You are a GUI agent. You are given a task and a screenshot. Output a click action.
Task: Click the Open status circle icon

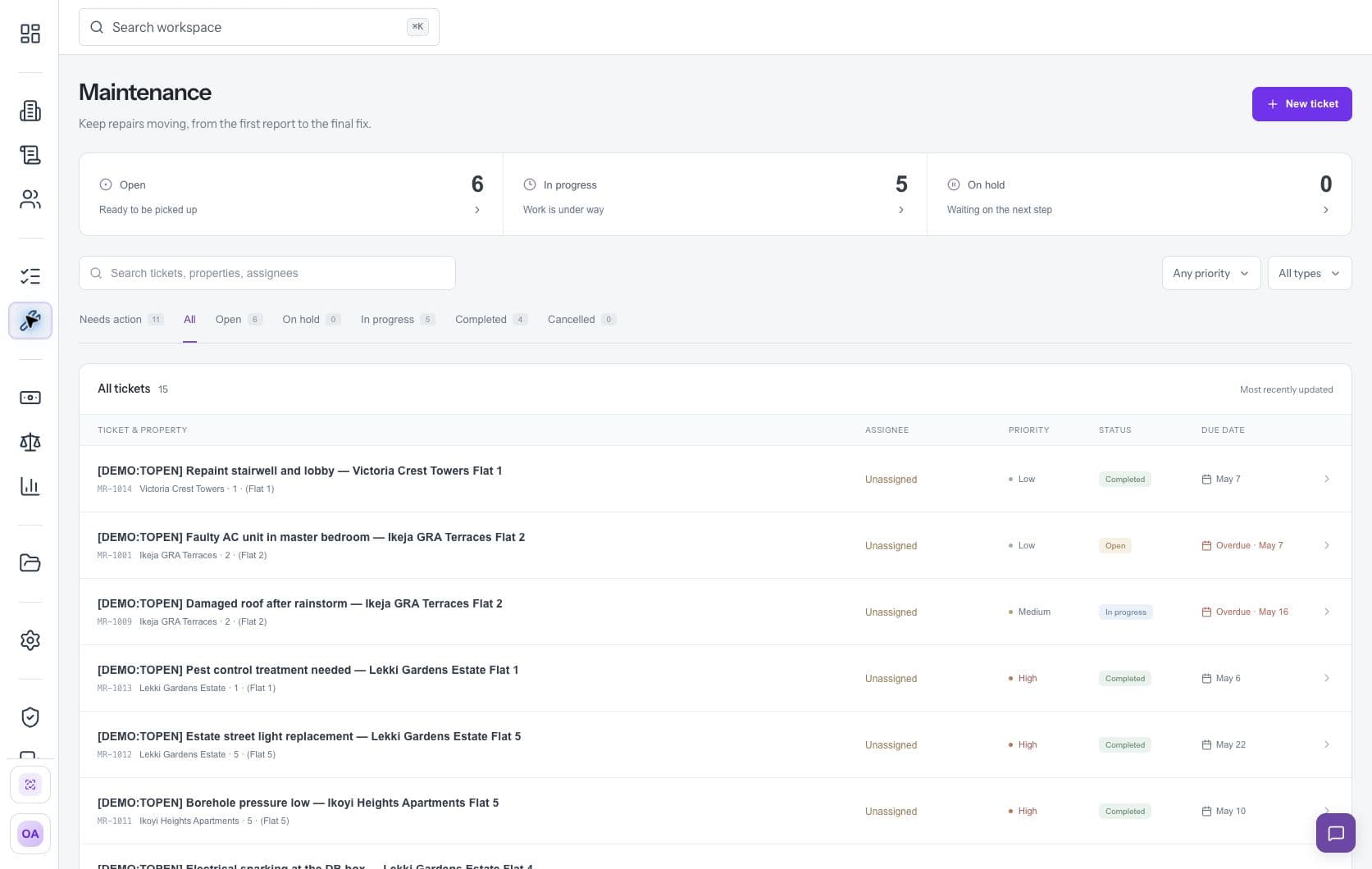pyautogui.click(x=106, y=184)
